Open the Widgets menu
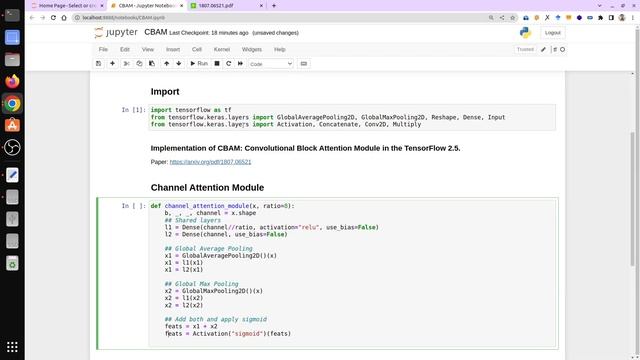Image resolution: width=640 pixels, height=360 pixels. pyautogui.click(x=252, y=49)
